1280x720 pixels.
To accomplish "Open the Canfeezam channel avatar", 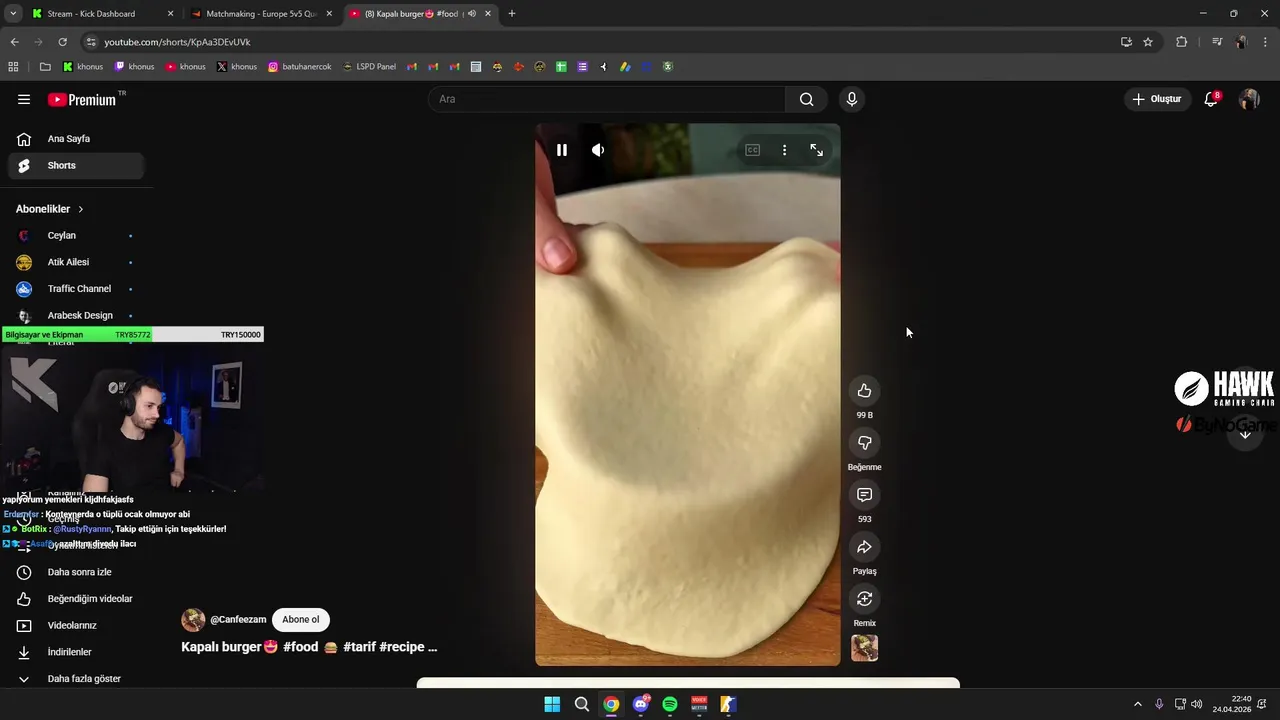I will pyautogui.click(x=193, y=620).
